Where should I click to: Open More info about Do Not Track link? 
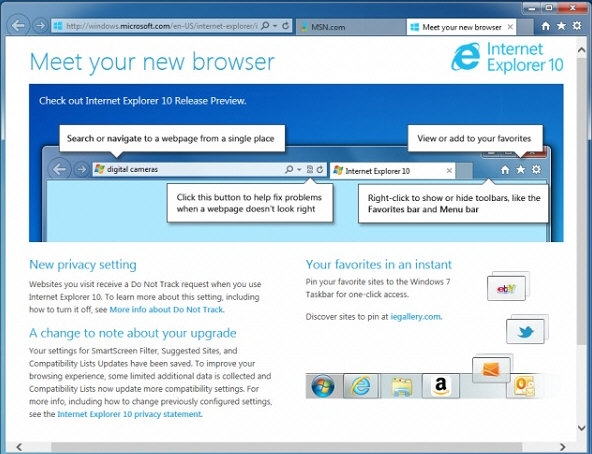pyautogui.click(x=166, y=310)
